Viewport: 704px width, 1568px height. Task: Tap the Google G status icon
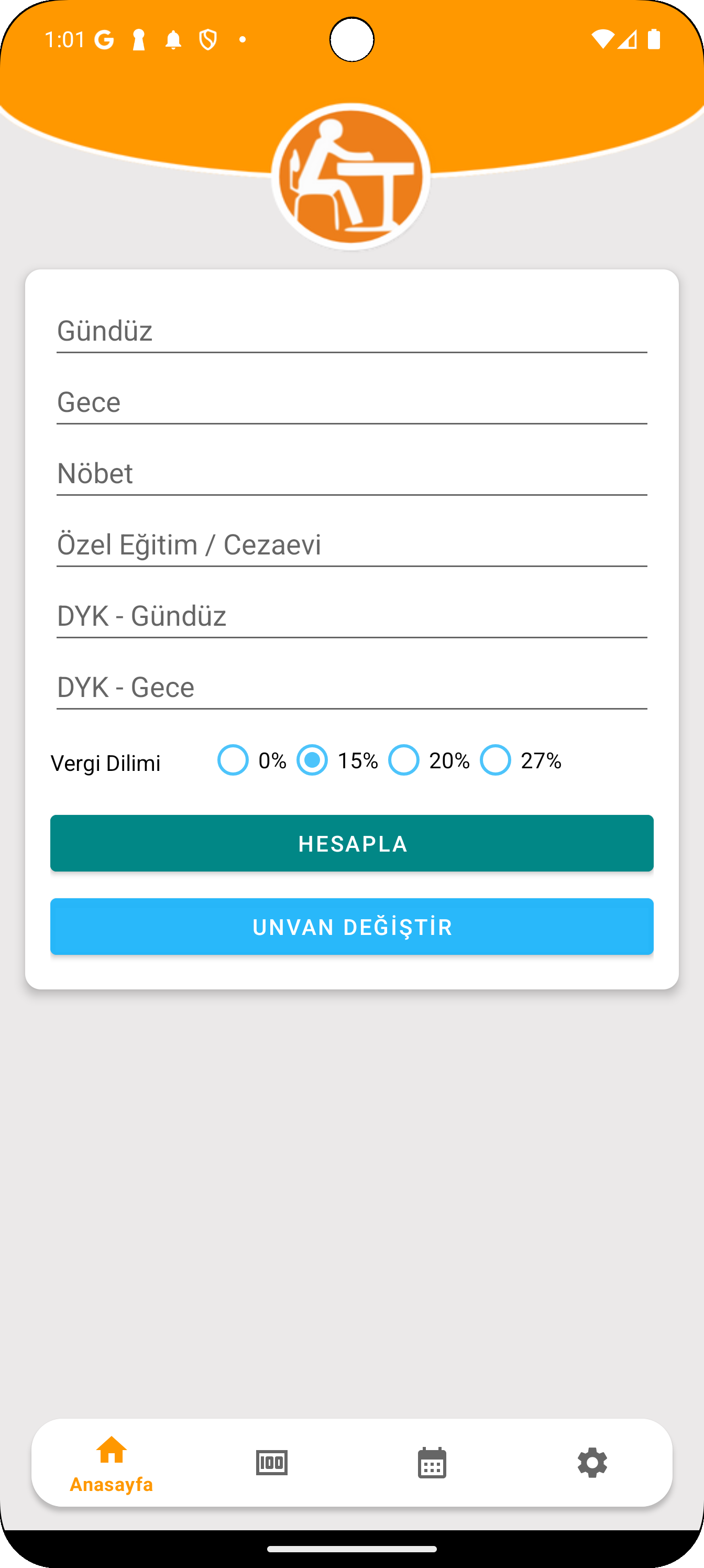point(105,40)
